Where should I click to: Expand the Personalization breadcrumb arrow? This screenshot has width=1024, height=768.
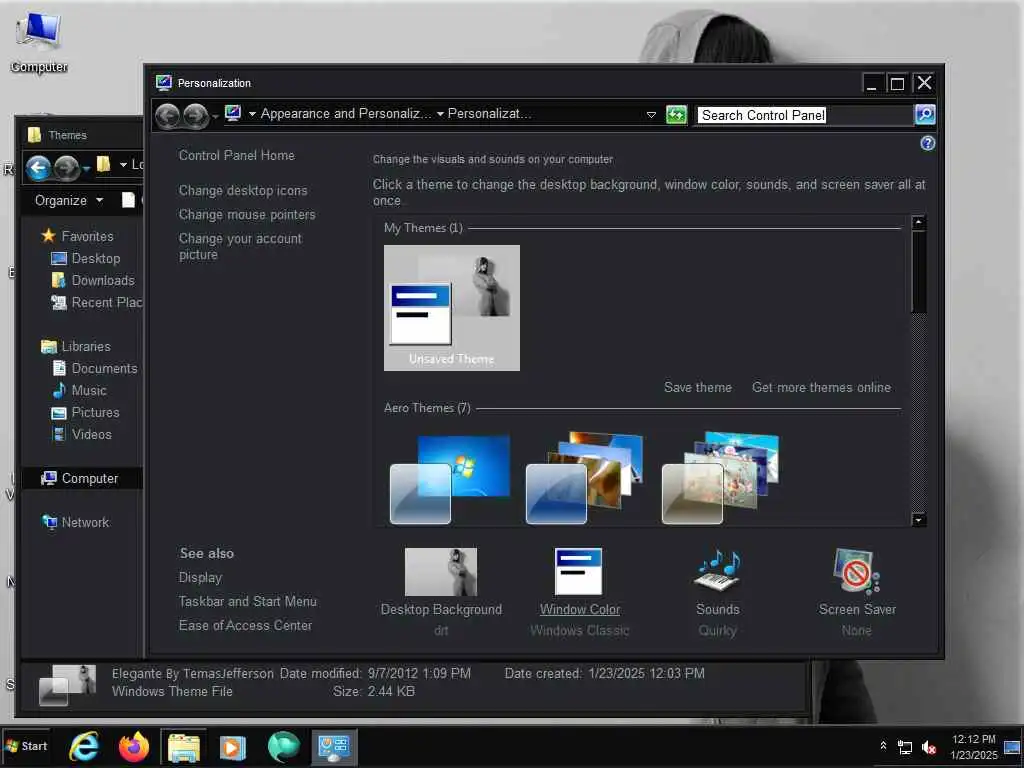(x=440, y=114)
